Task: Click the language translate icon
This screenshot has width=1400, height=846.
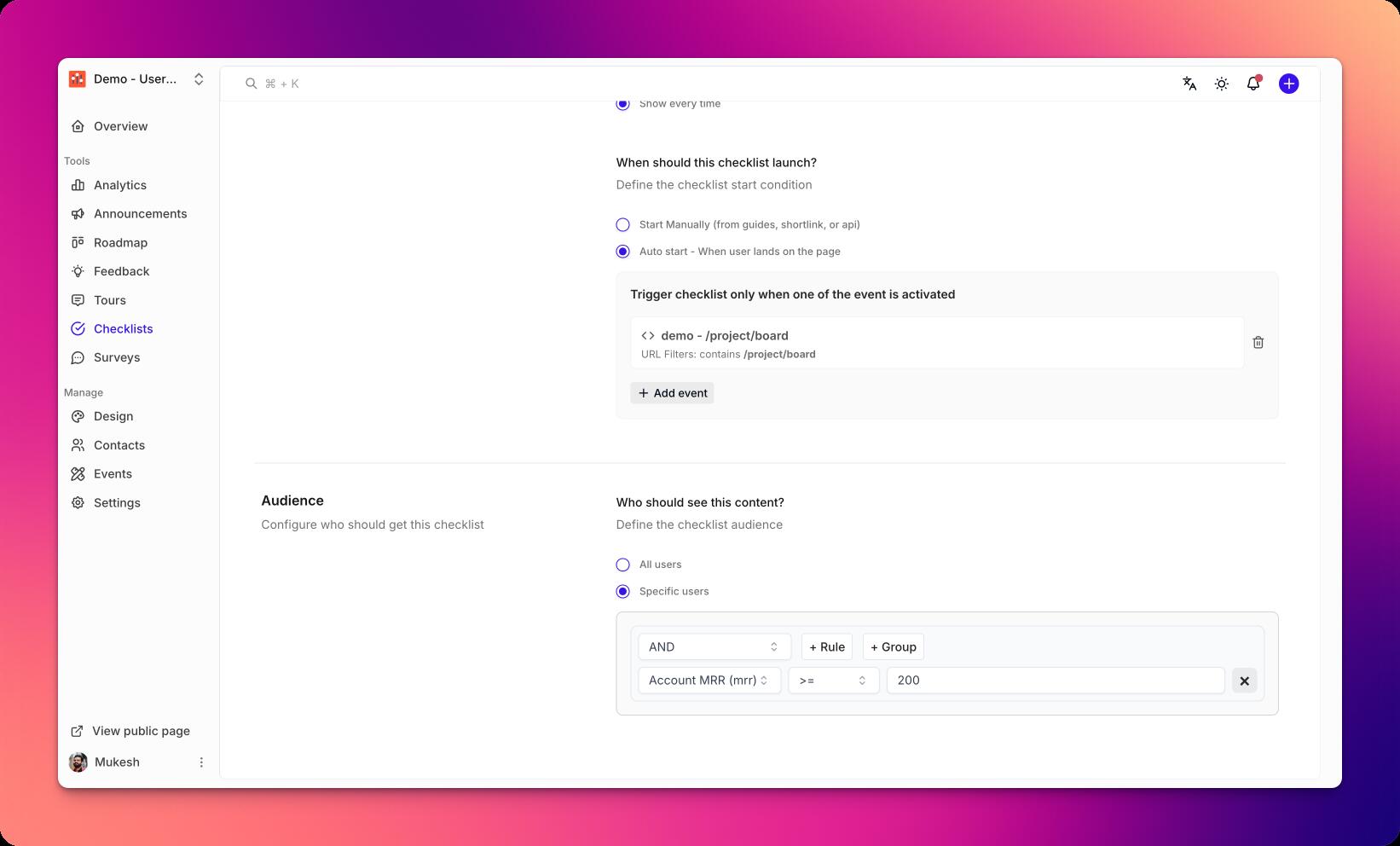Action: pos(1189,84)
